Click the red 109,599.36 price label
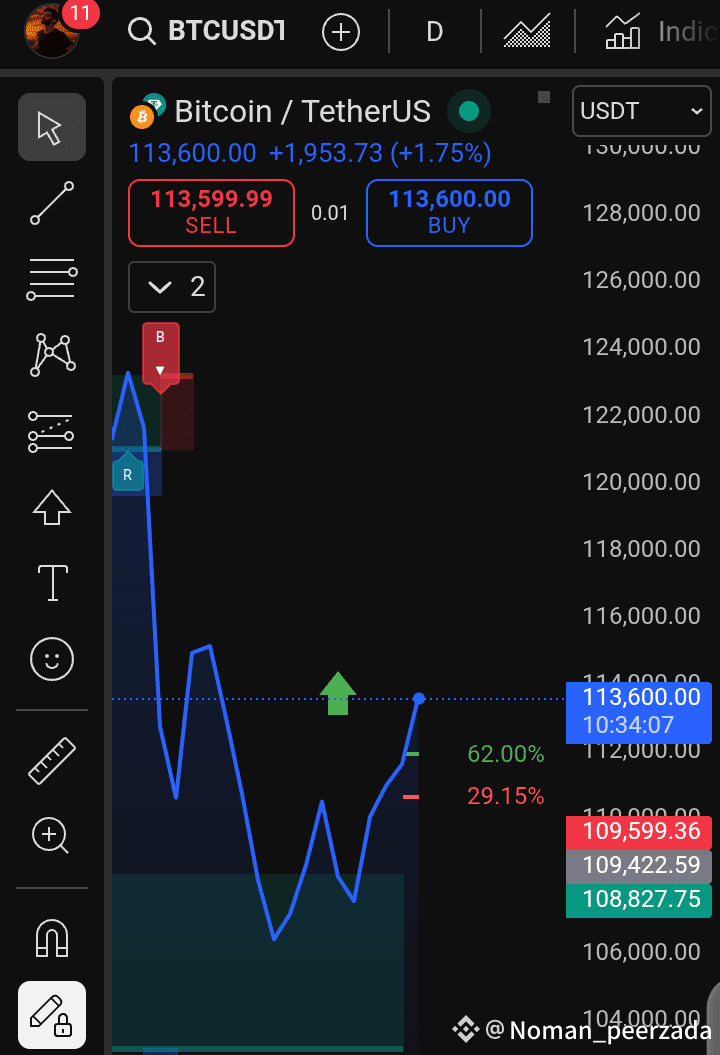The width and height of the screenshot is (720, 1055). pos(639,832)
